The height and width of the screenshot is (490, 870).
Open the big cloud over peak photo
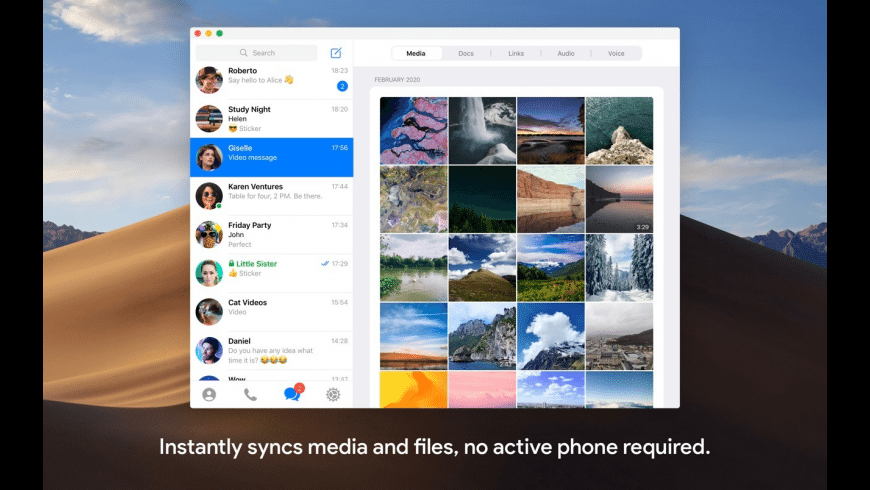551,336
